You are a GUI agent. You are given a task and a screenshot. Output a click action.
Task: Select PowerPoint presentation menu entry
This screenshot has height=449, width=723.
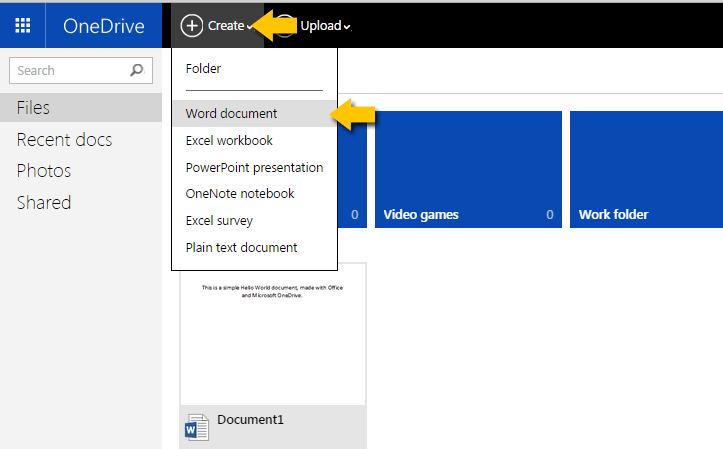click(255, 167)
